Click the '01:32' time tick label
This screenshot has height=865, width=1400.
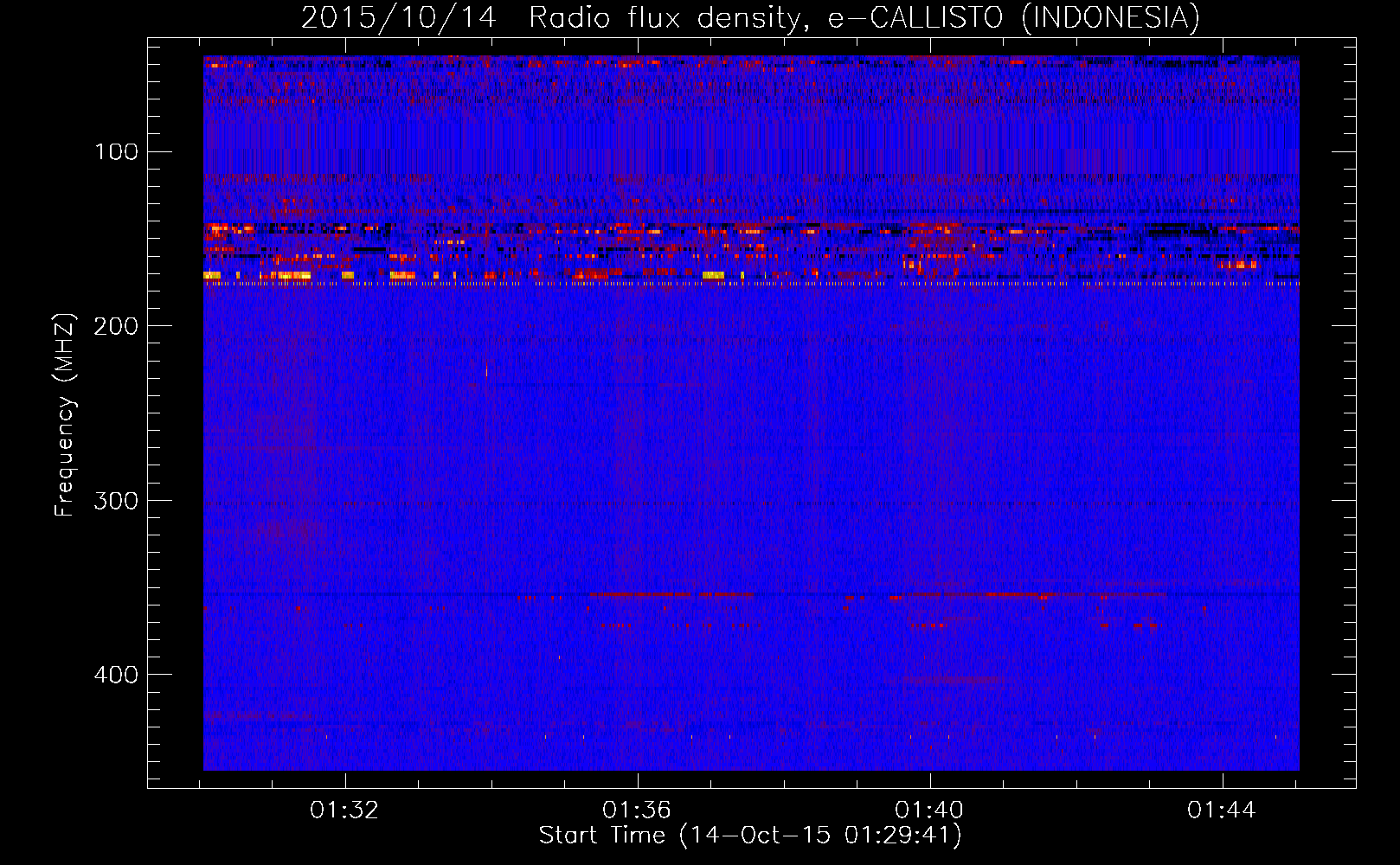344,811
